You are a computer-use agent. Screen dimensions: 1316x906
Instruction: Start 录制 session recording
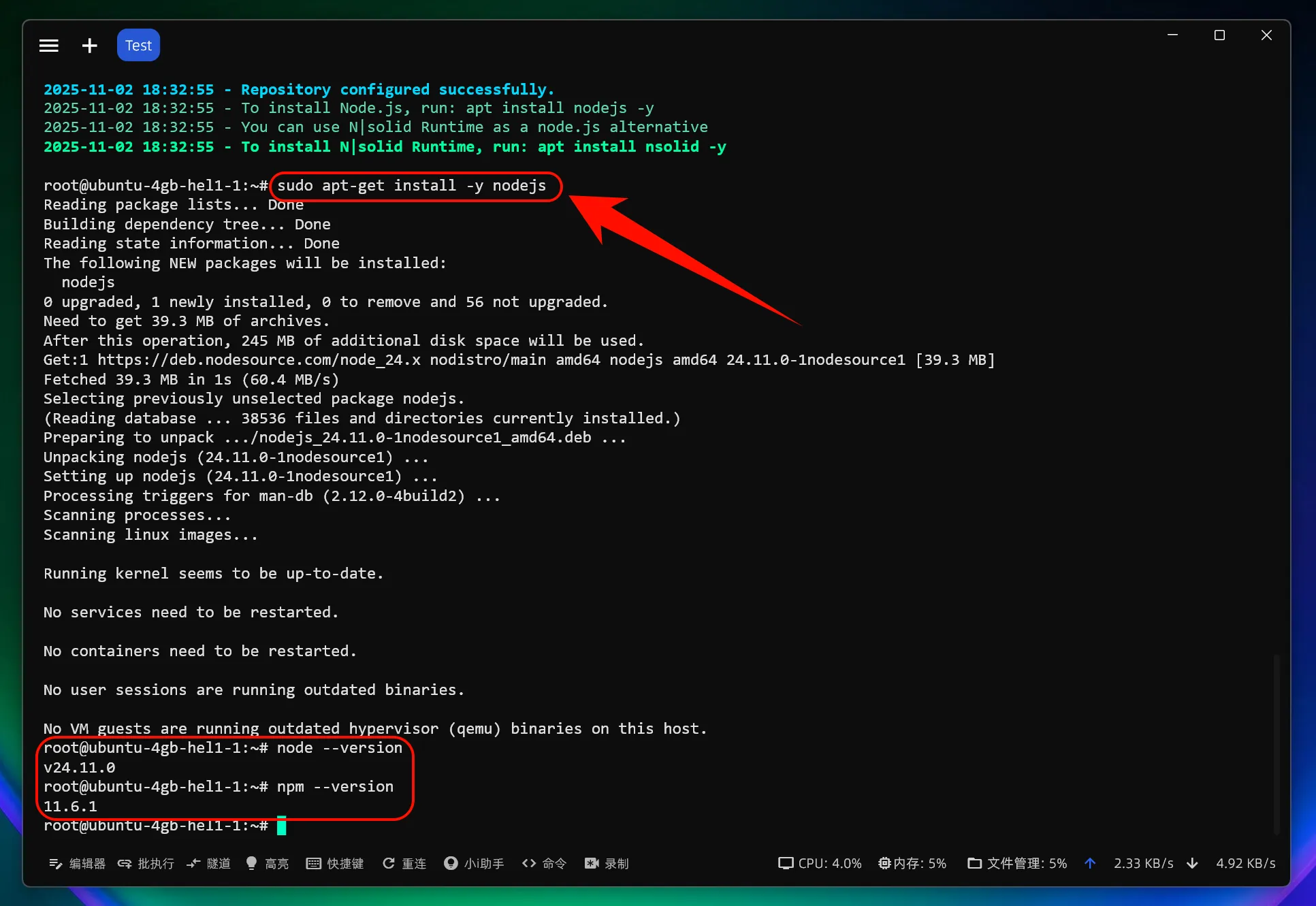[607, 863]
